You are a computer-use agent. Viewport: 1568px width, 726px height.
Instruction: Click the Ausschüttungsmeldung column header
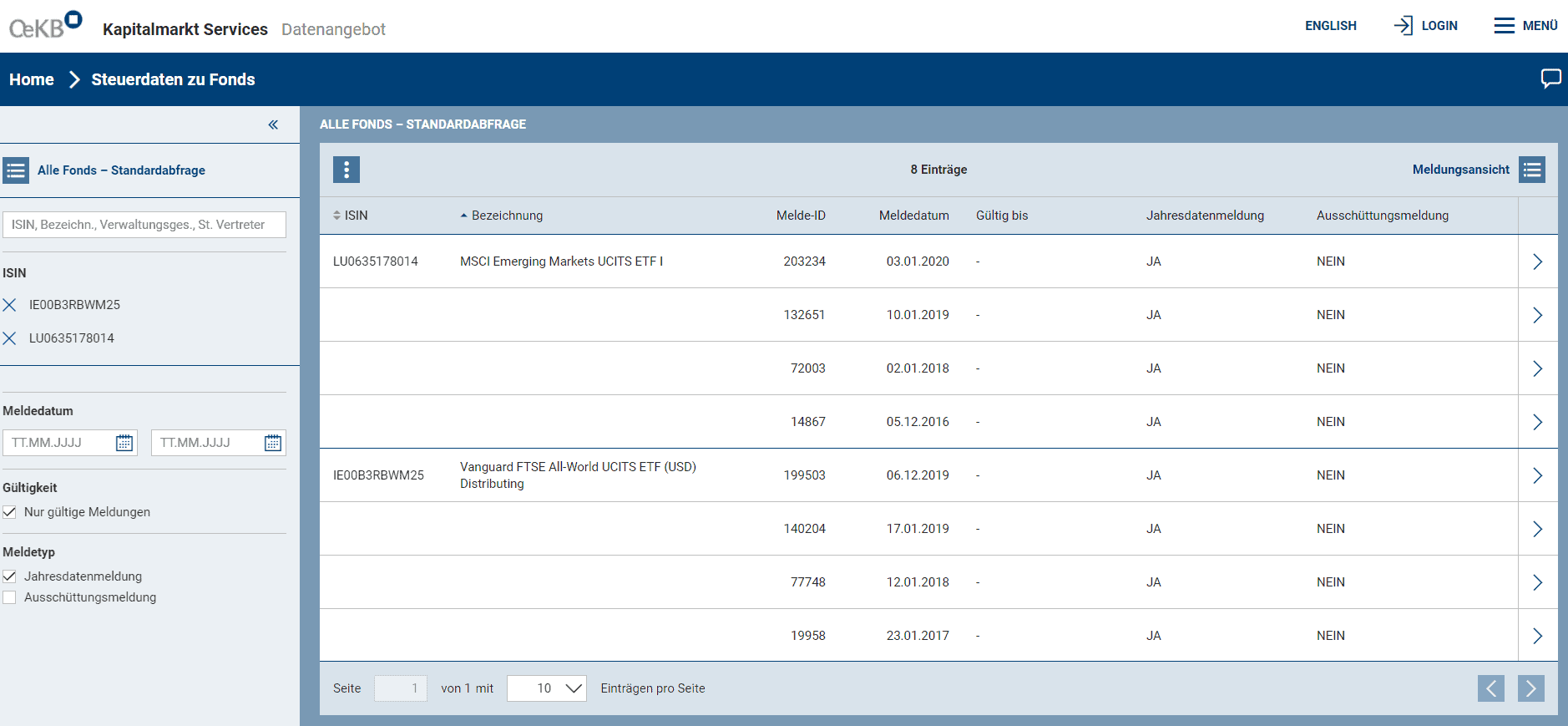tap(1383, 216)
